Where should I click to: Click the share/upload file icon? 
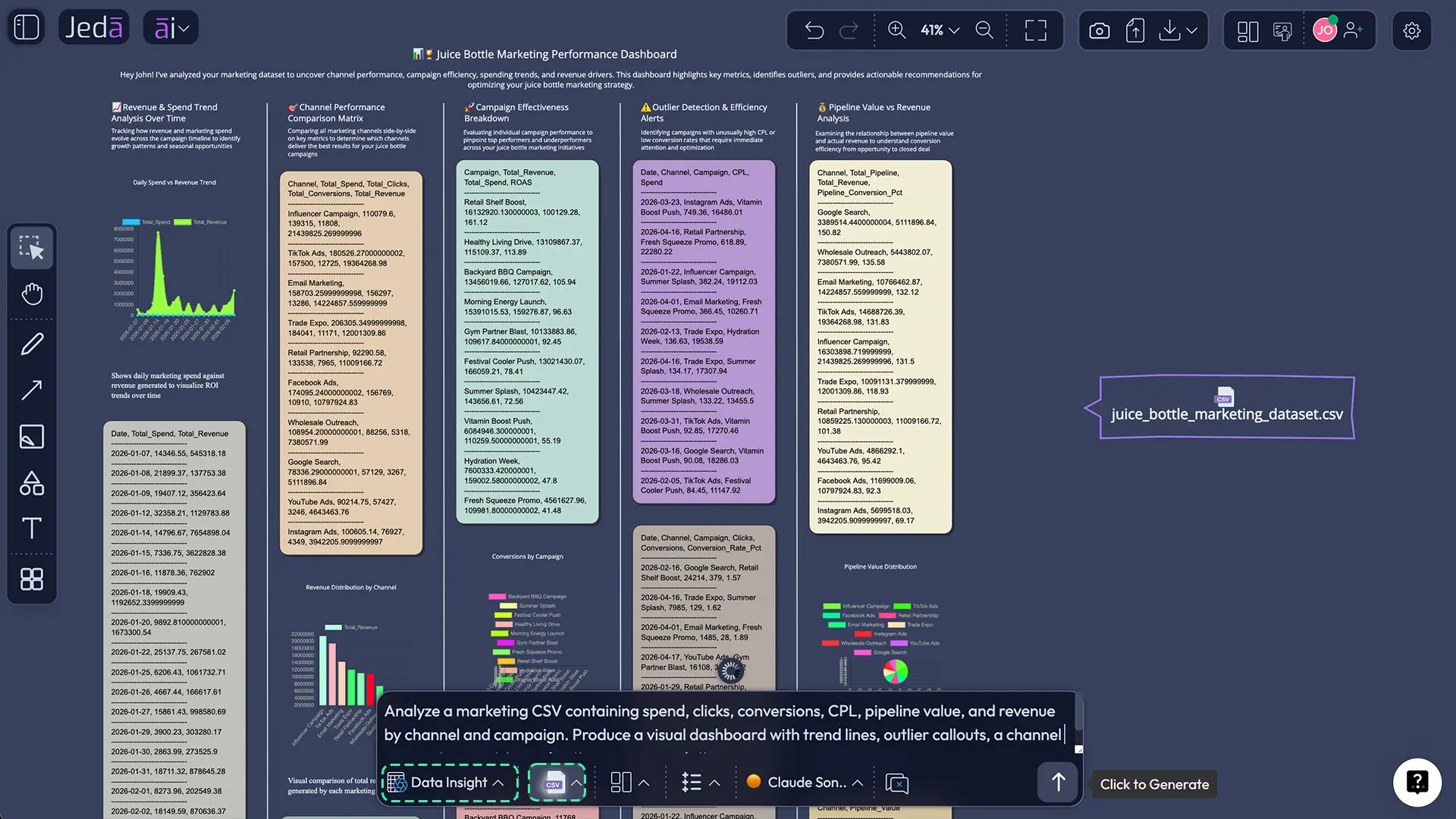click(x=1135, y=30)
